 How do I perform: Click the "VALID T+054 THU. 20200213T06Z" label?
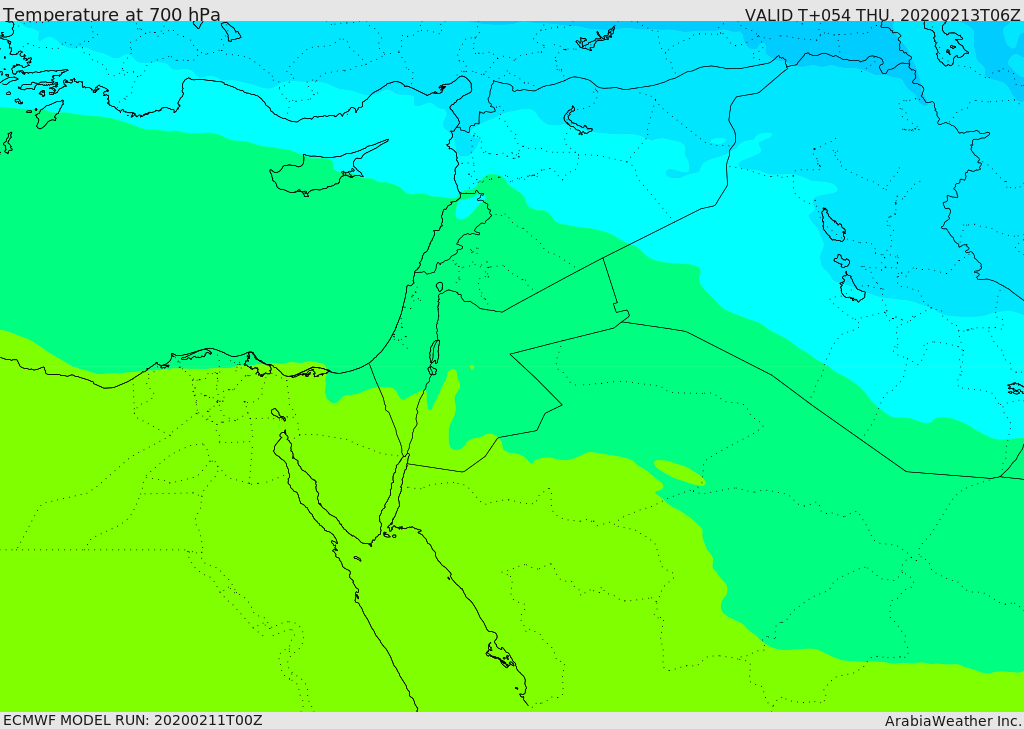coord(882,14)
